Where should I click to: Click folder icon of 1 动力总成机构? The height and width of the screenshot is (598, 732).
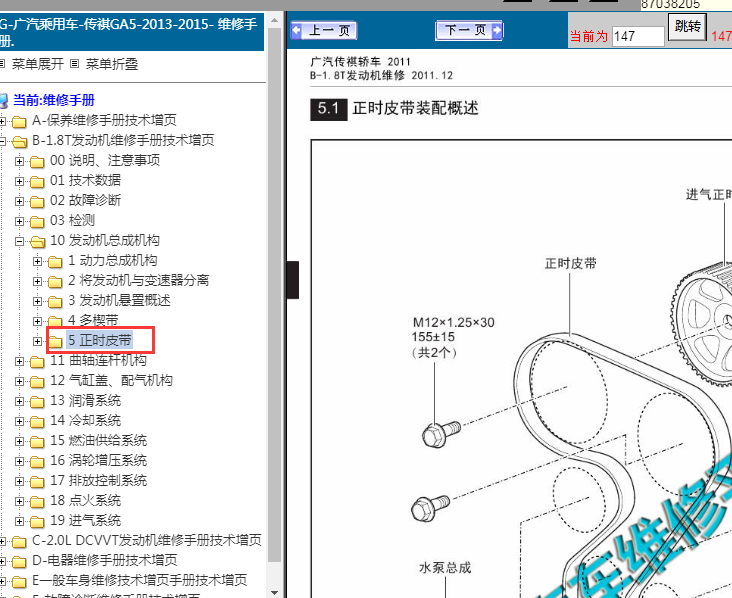coord(55,262)
